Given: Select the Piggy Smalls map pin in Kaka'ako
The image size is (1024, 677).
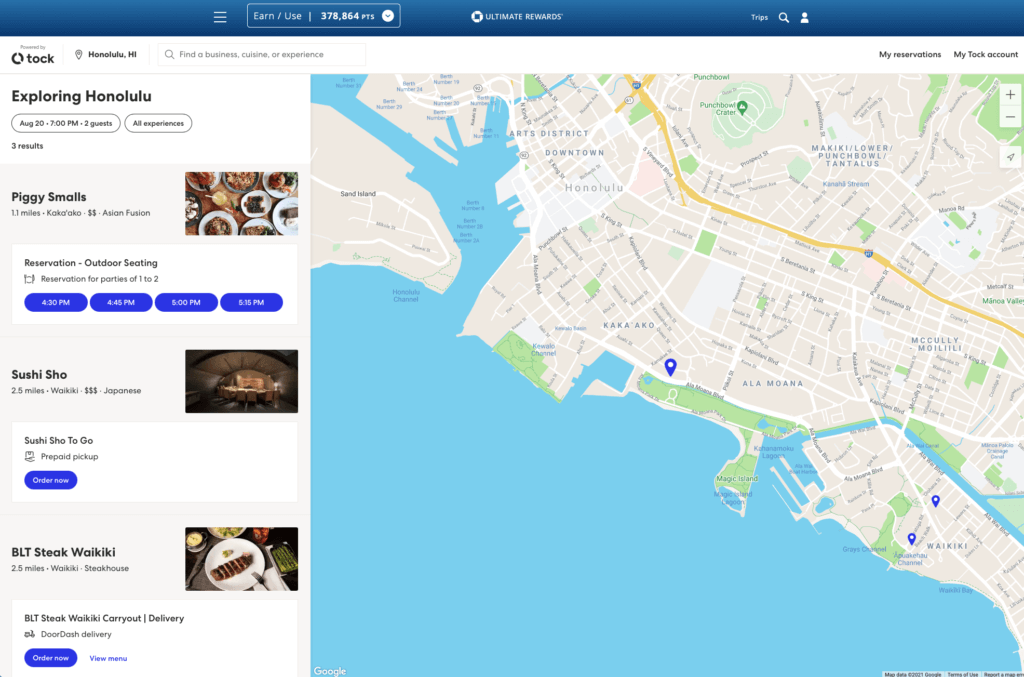Looking at the screenshot, I should [671, 367].
